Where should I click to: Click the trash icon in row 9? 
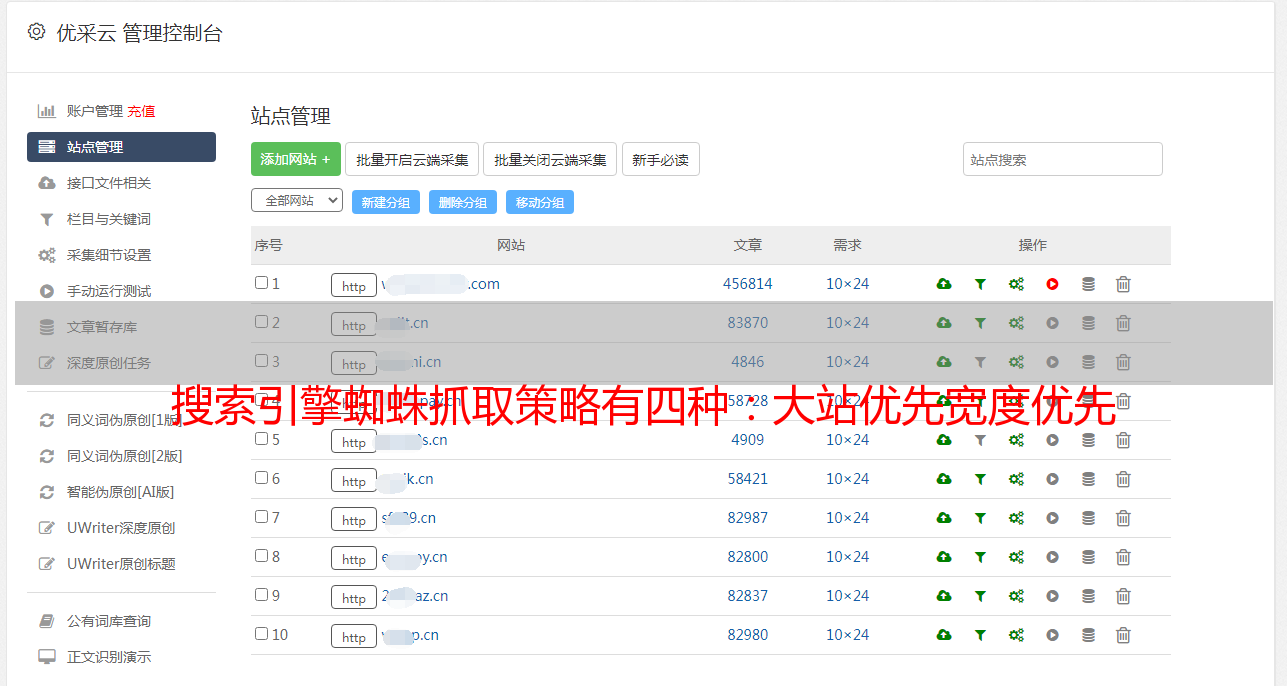point(1123,596)
